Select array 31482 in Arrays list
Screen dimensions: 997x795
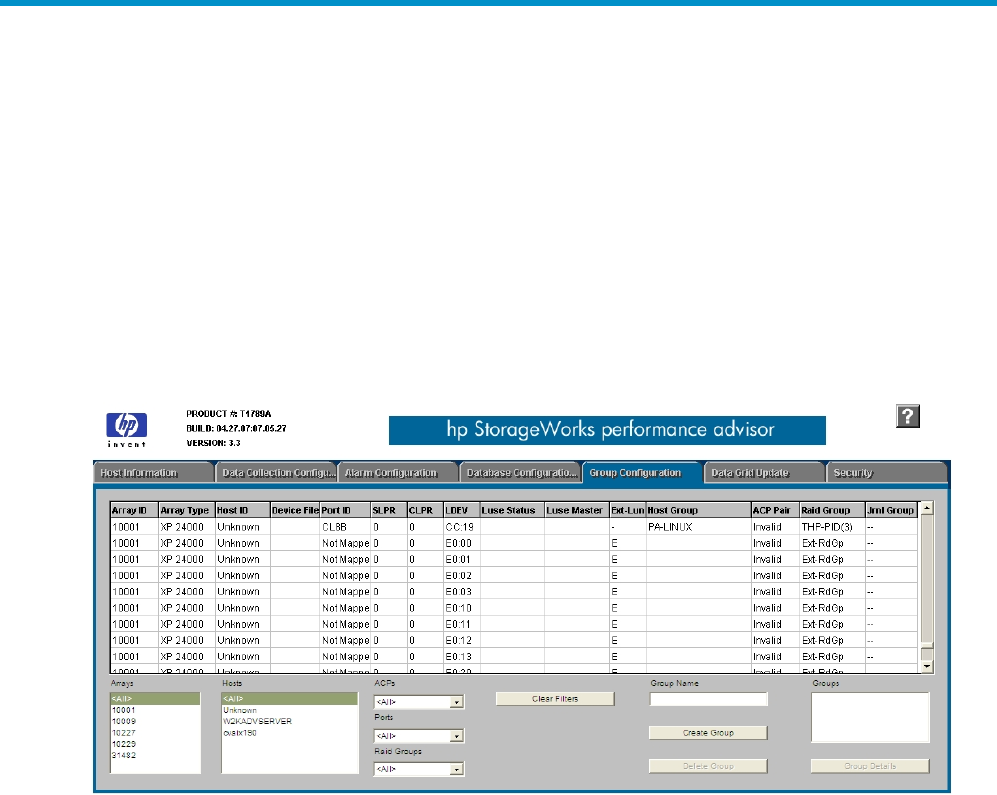click(x=155, y=756)
